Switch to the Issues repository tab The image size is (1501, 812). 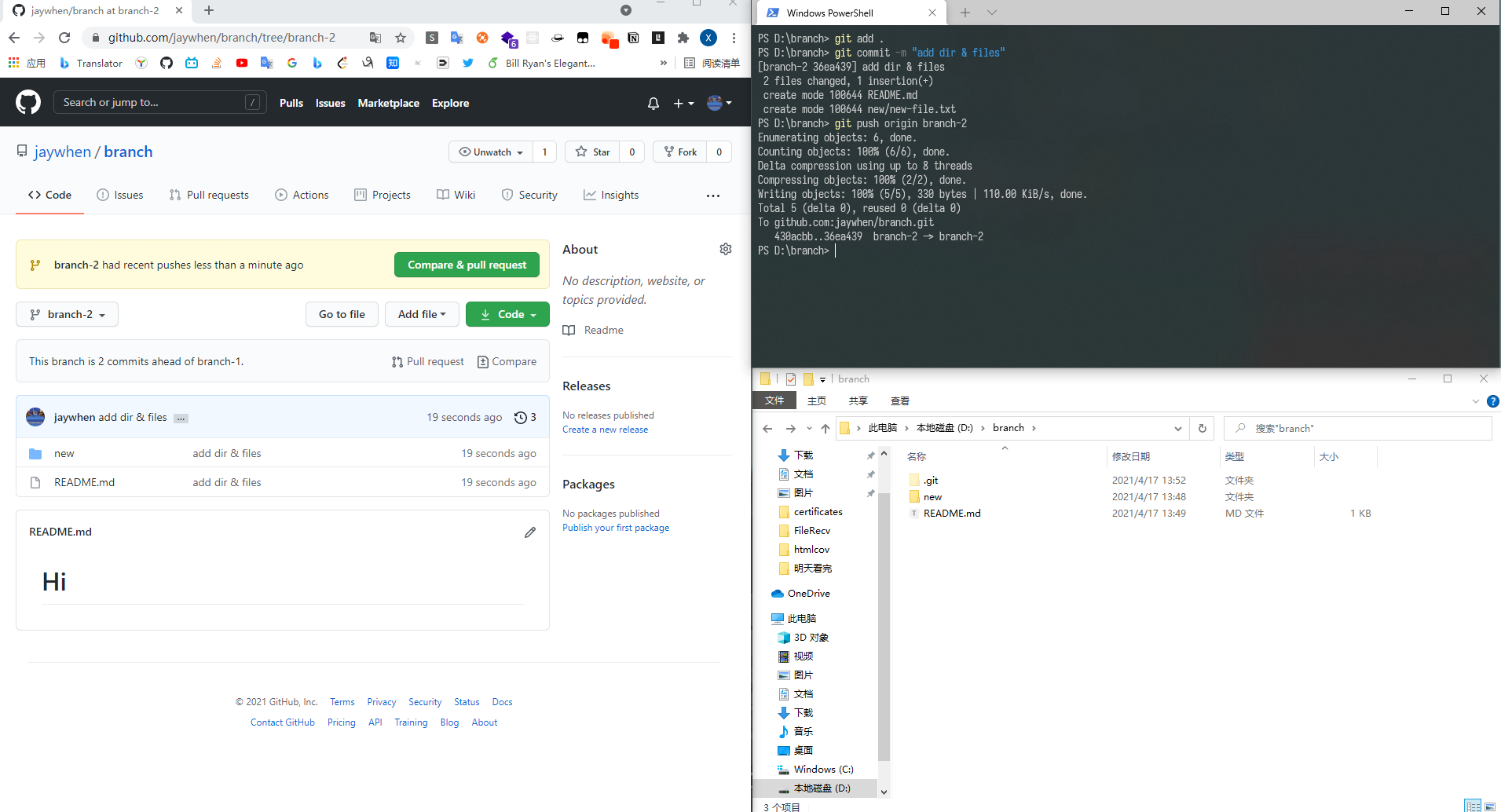tap(119, 195)
